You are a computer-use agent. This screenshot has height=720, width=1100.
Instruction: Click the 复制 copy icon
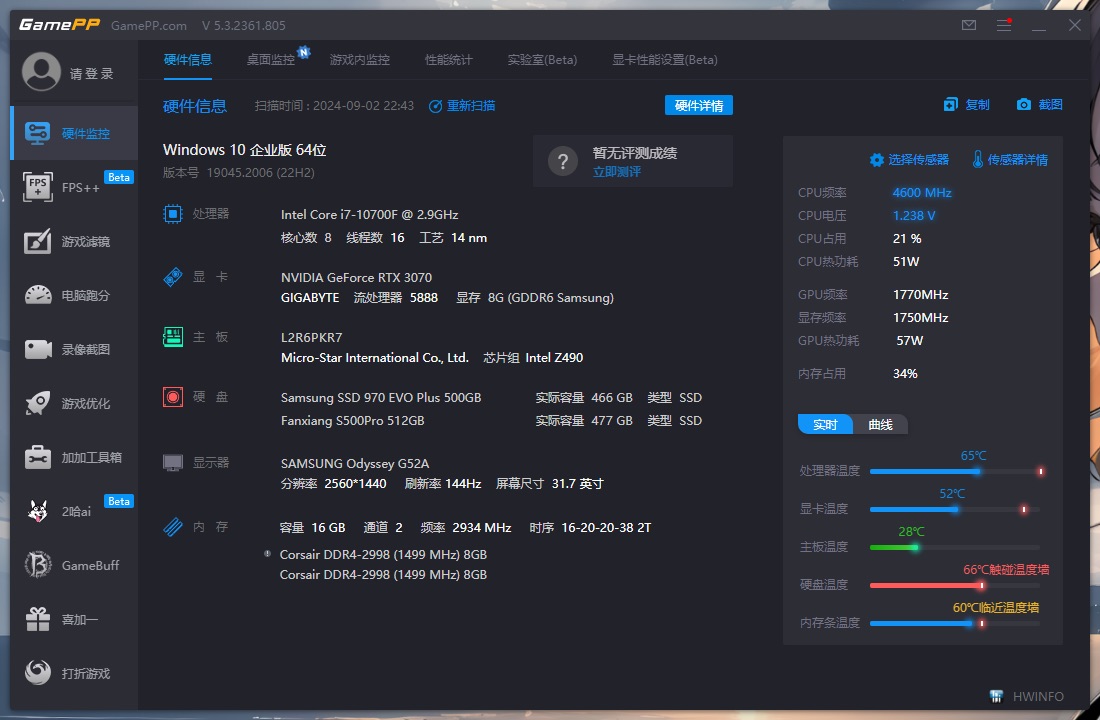click(951, 105)
